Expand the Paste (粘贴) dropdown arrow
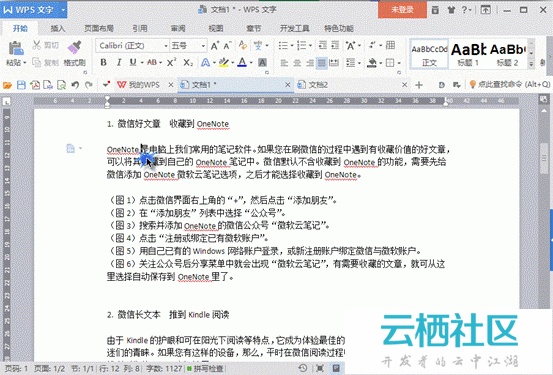 [x=25, y=63]
